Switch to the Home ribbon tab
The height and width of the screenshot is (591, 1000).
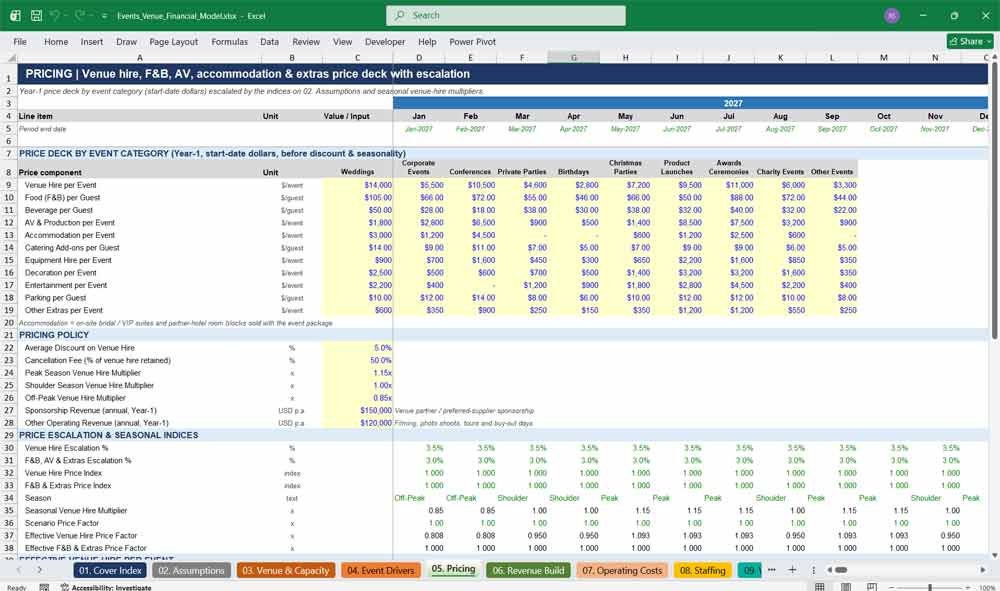click(x=56, y=41)
